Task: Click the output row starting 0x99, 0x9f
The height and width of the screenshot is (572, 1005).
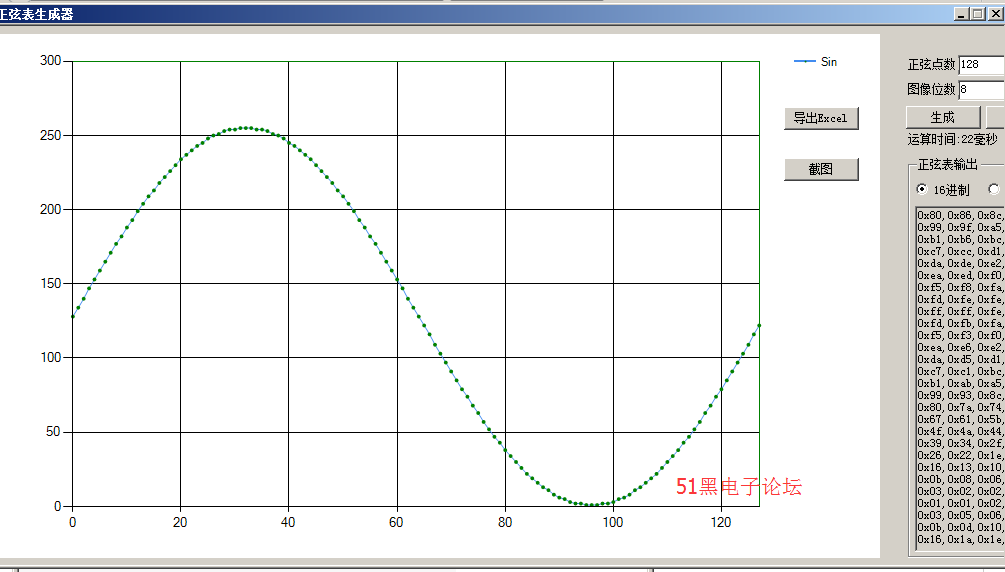Action: (x=960, y=227)
